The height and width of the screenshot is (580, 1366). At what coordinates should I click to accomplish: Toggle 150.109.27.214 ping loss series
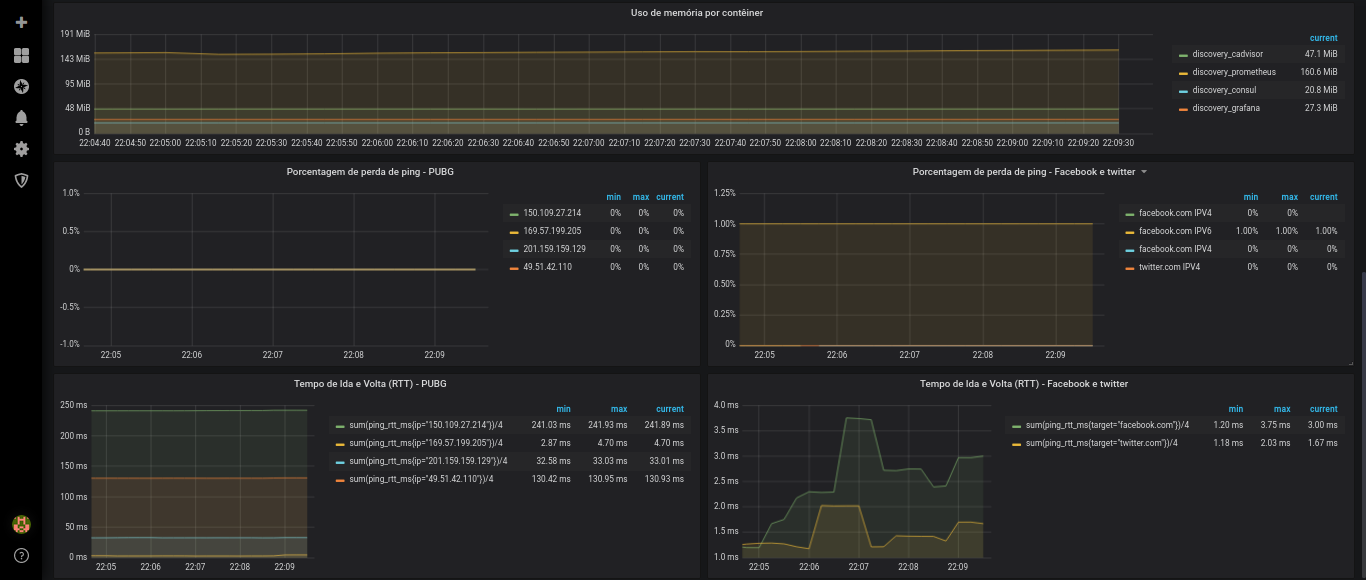pos(552,213)
